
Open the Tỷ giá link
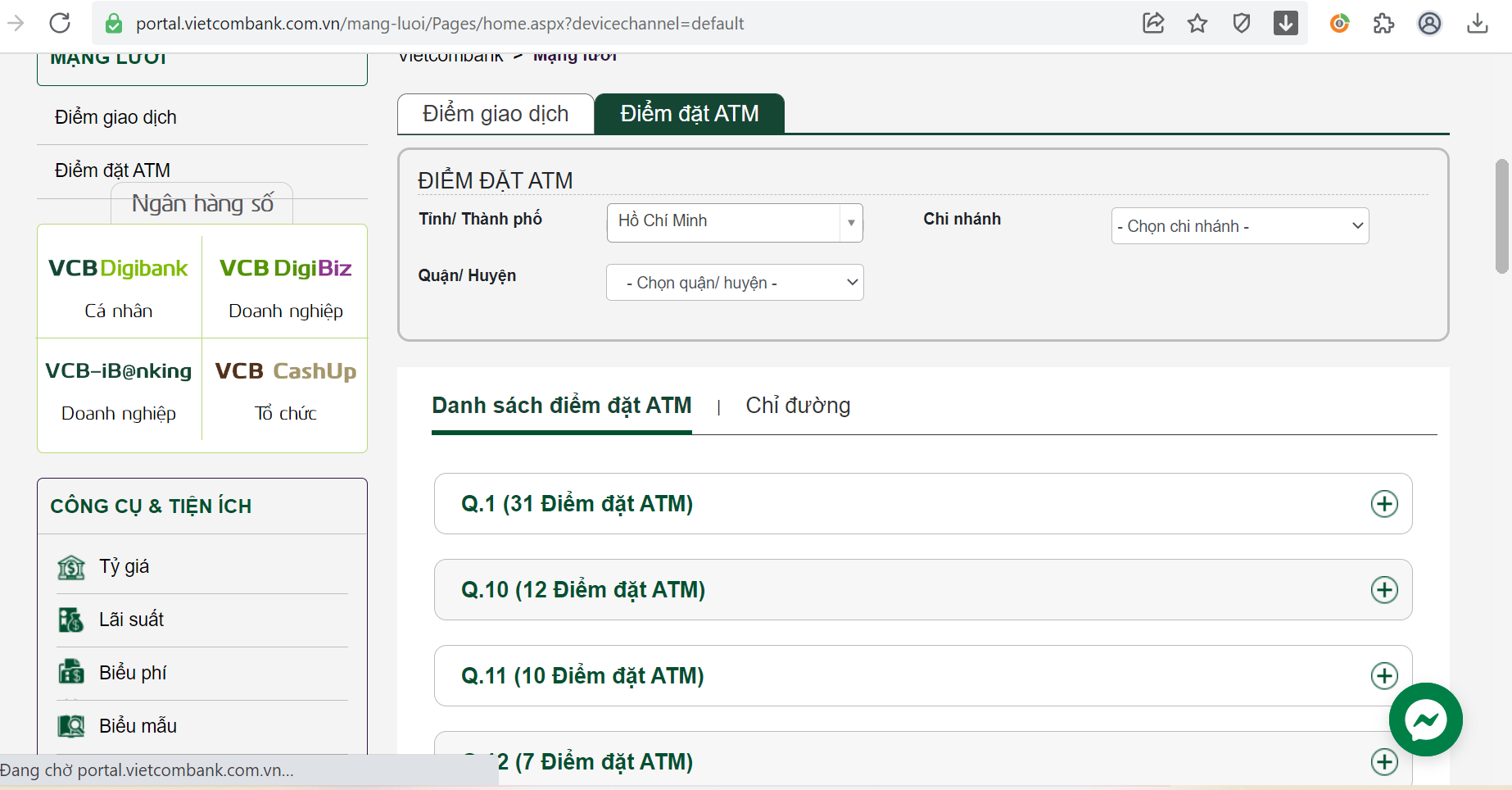pyautogui.click(x=124, y=566)
